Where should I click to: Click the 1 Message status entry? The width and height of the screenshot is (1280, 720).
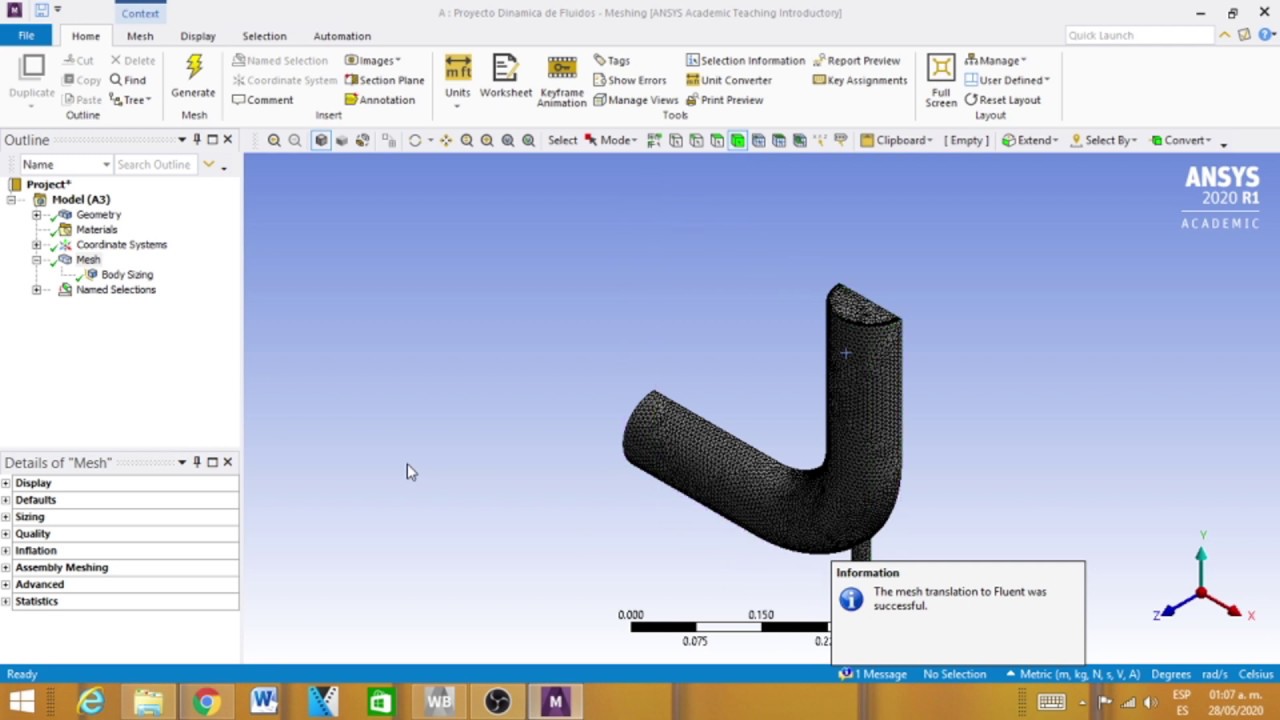tap(873, 674)
